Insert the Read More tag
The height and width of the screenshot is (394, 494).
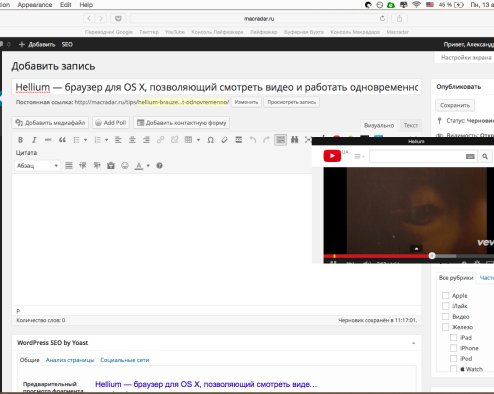(x=238, y=140)
